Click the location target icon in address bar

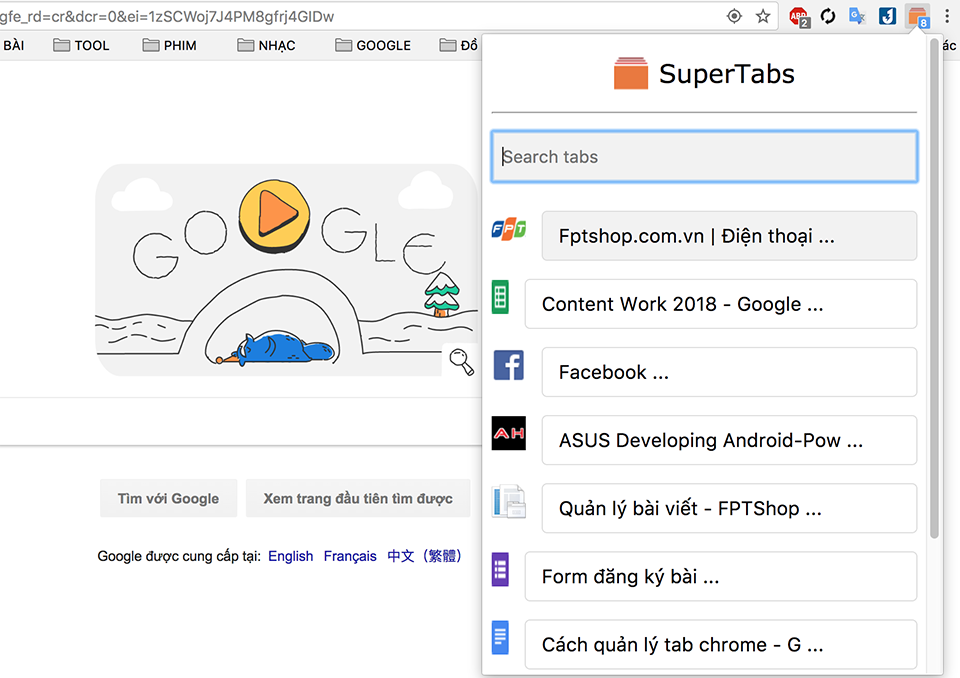click(x=734, y=16)
